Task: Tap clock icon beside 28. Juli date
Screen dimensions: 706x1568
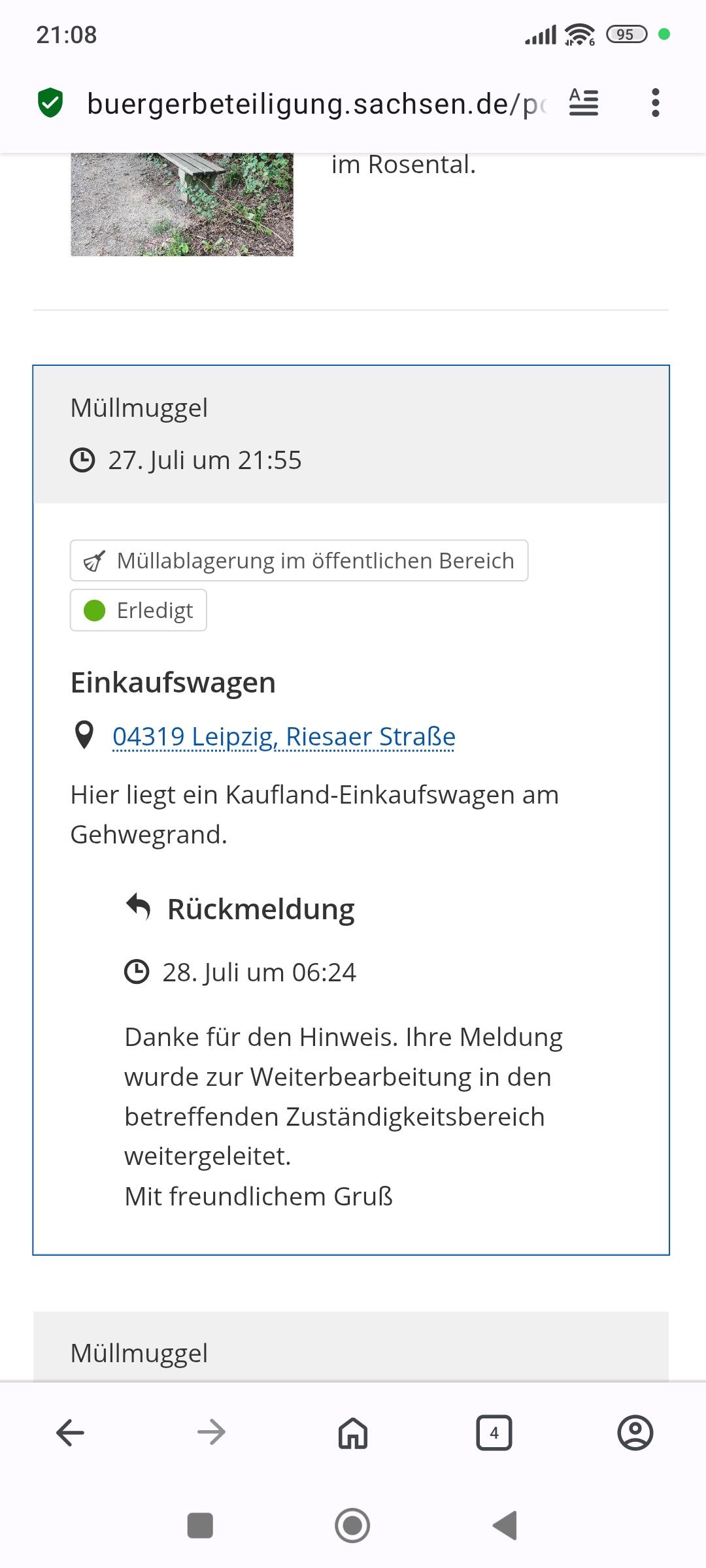Action: coord(137,972)
